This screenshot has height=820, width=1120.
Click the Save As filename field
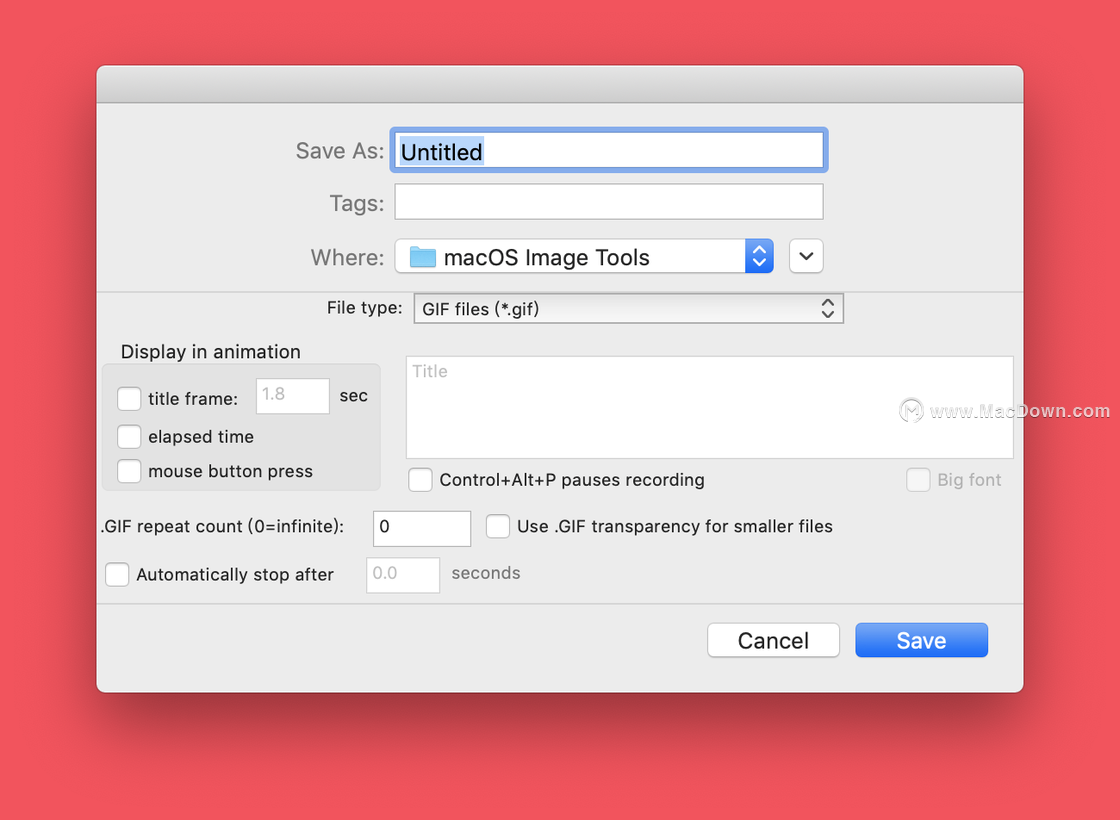[x=609, y=151]
